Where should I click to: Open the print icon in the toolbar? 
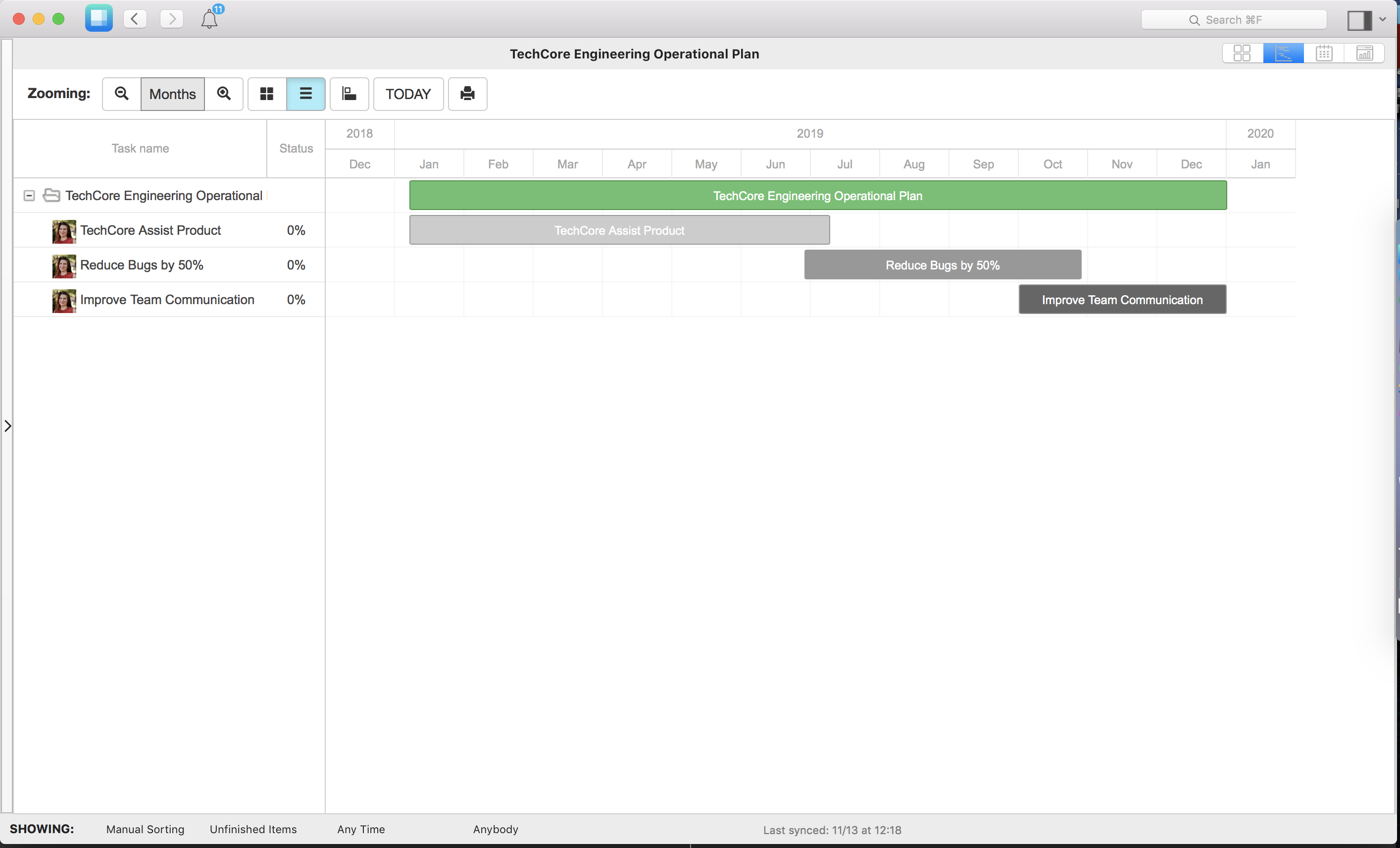click(467, 94)
